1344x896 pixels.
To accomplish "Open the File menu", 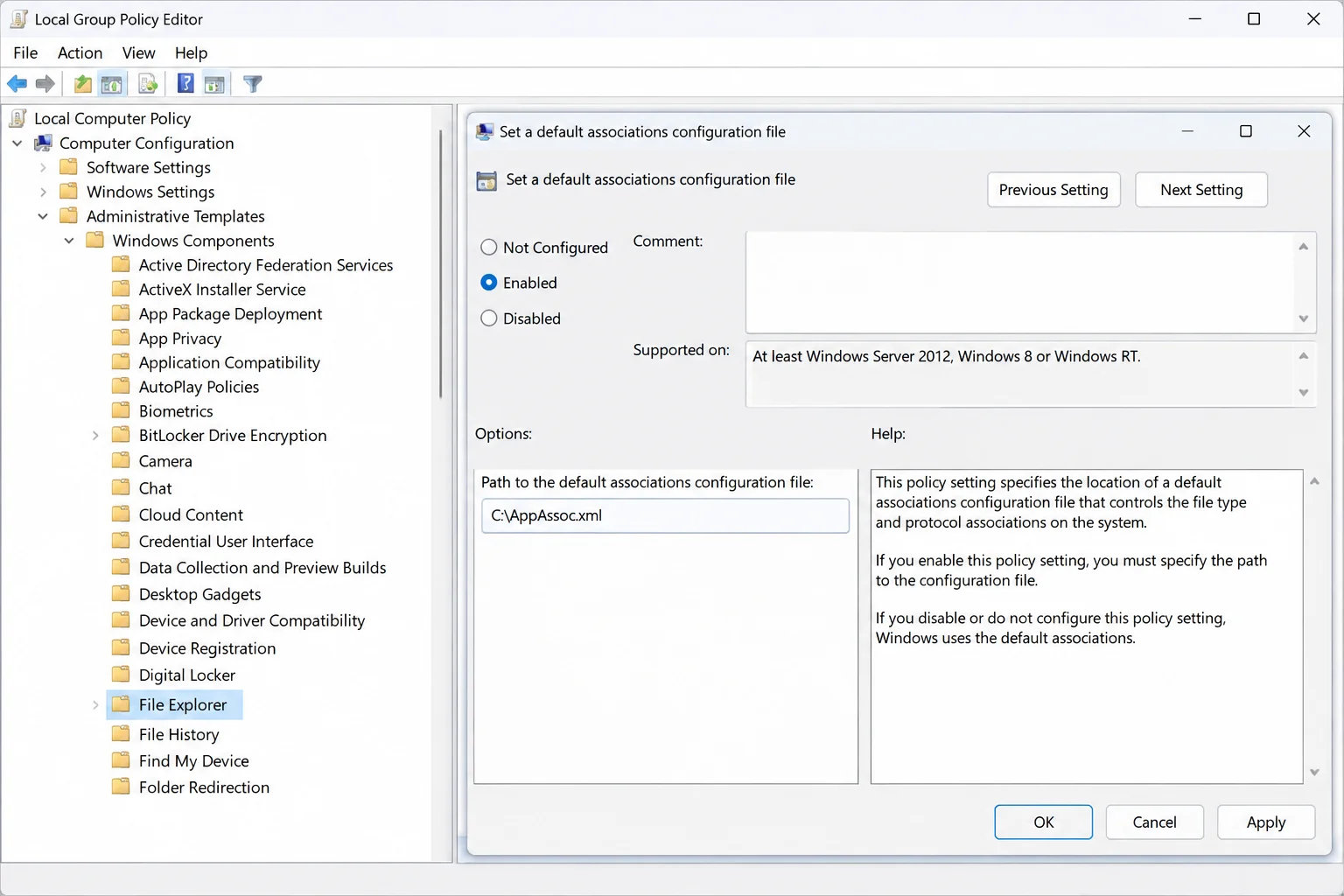I will [x=25, y=53].
